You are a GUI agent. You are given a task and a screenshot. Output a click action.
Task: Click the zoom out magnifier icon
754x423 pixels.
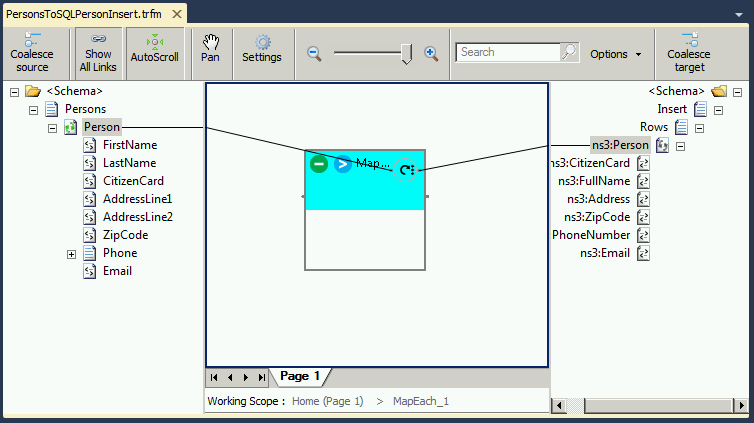pyautogui.click(x=314, y=53)
